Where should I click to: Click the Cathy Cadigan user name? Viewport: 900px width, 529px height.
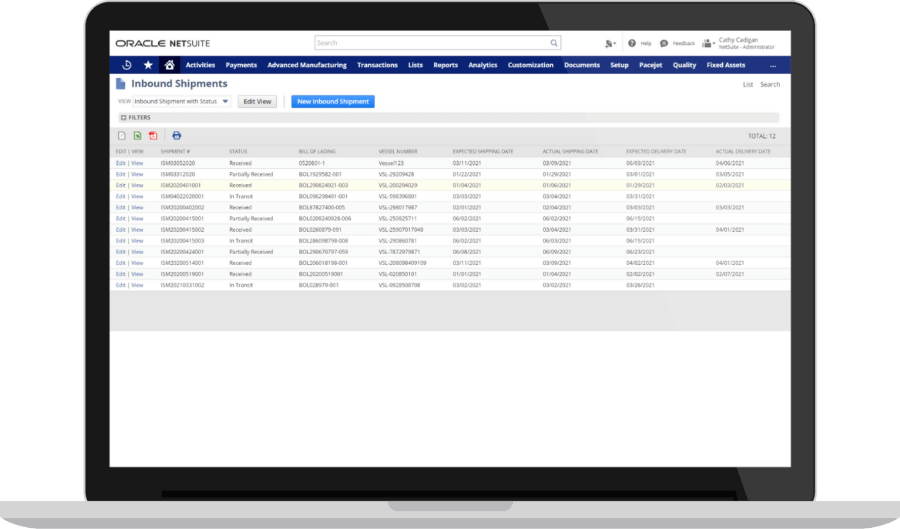click(738, 40)
